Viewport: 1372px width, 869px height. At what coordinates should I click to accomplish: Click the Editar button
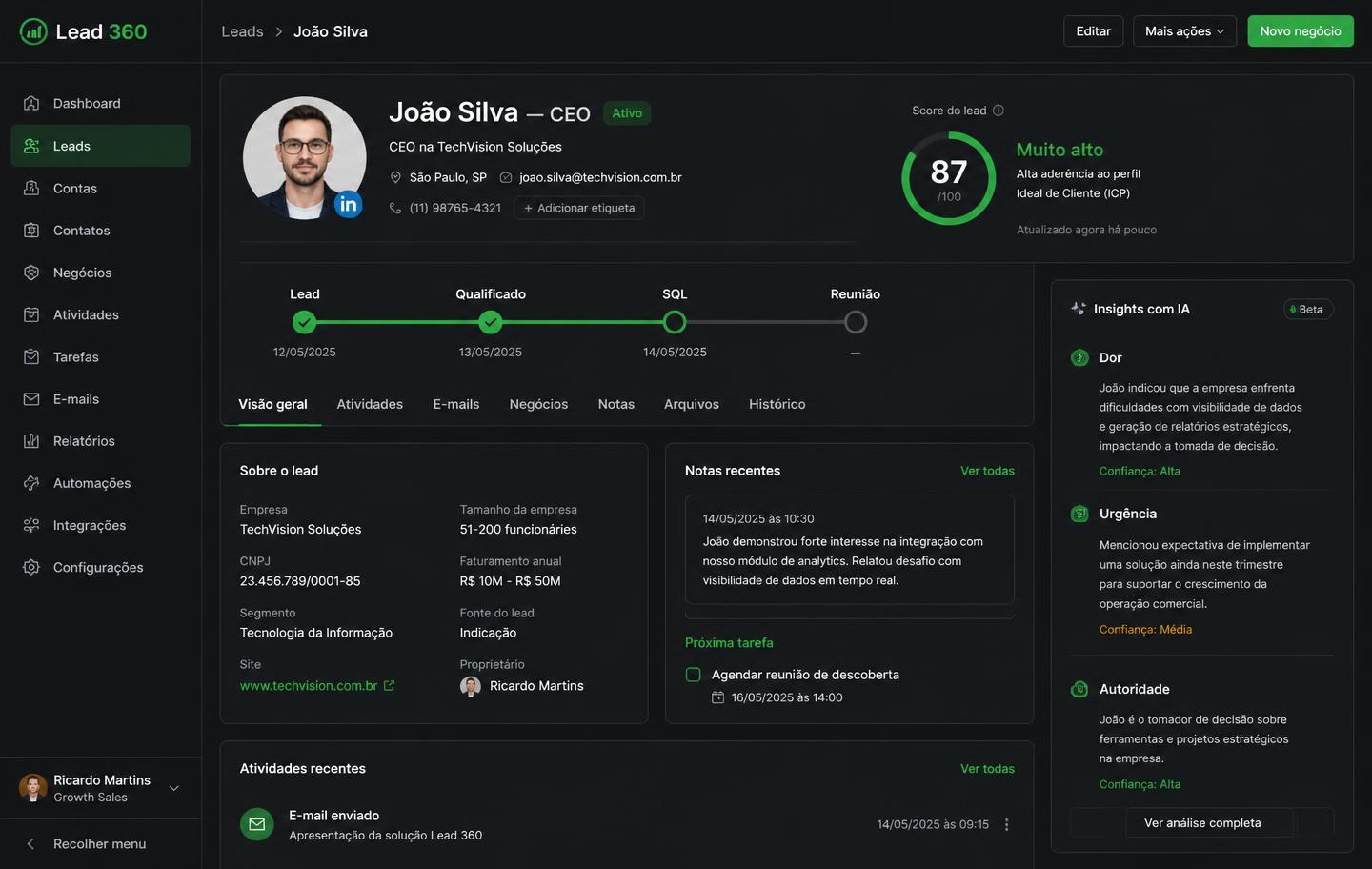tap(1094, 31)
